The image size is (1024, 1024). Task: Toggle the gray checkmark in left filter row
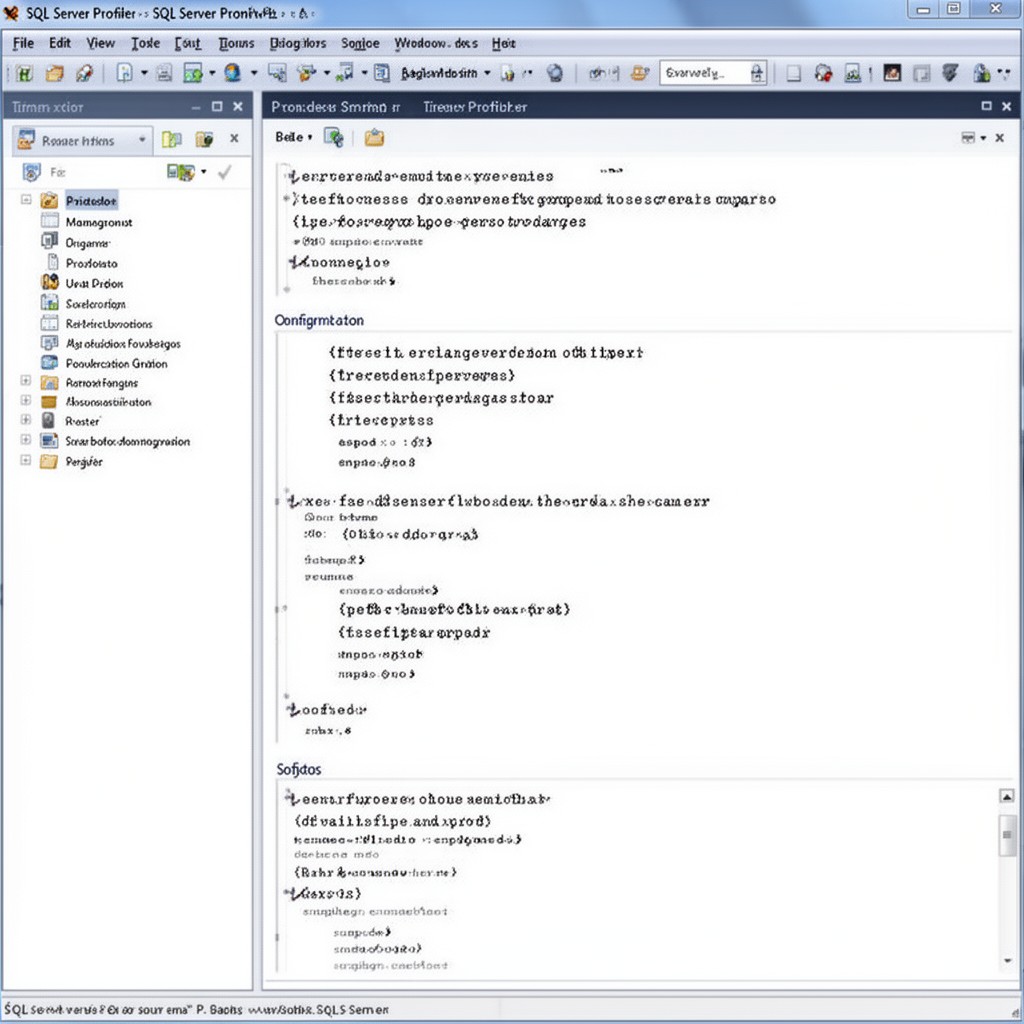(224, 172)
